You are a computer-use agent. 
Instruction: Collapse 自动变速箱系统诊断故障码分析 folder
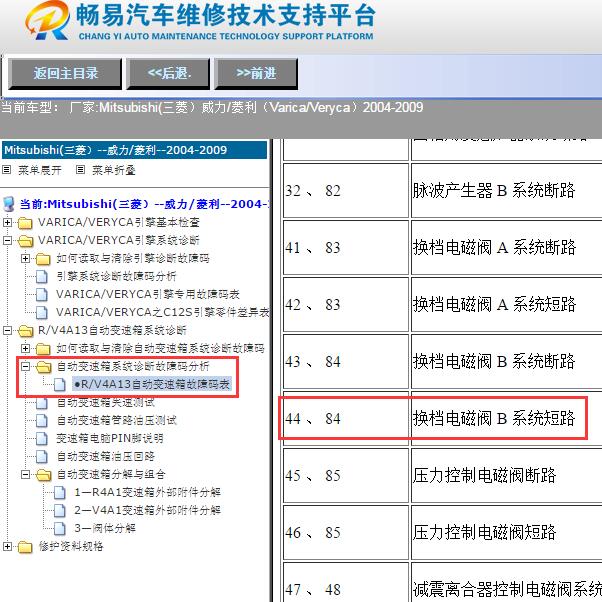[x=25, y=366]
